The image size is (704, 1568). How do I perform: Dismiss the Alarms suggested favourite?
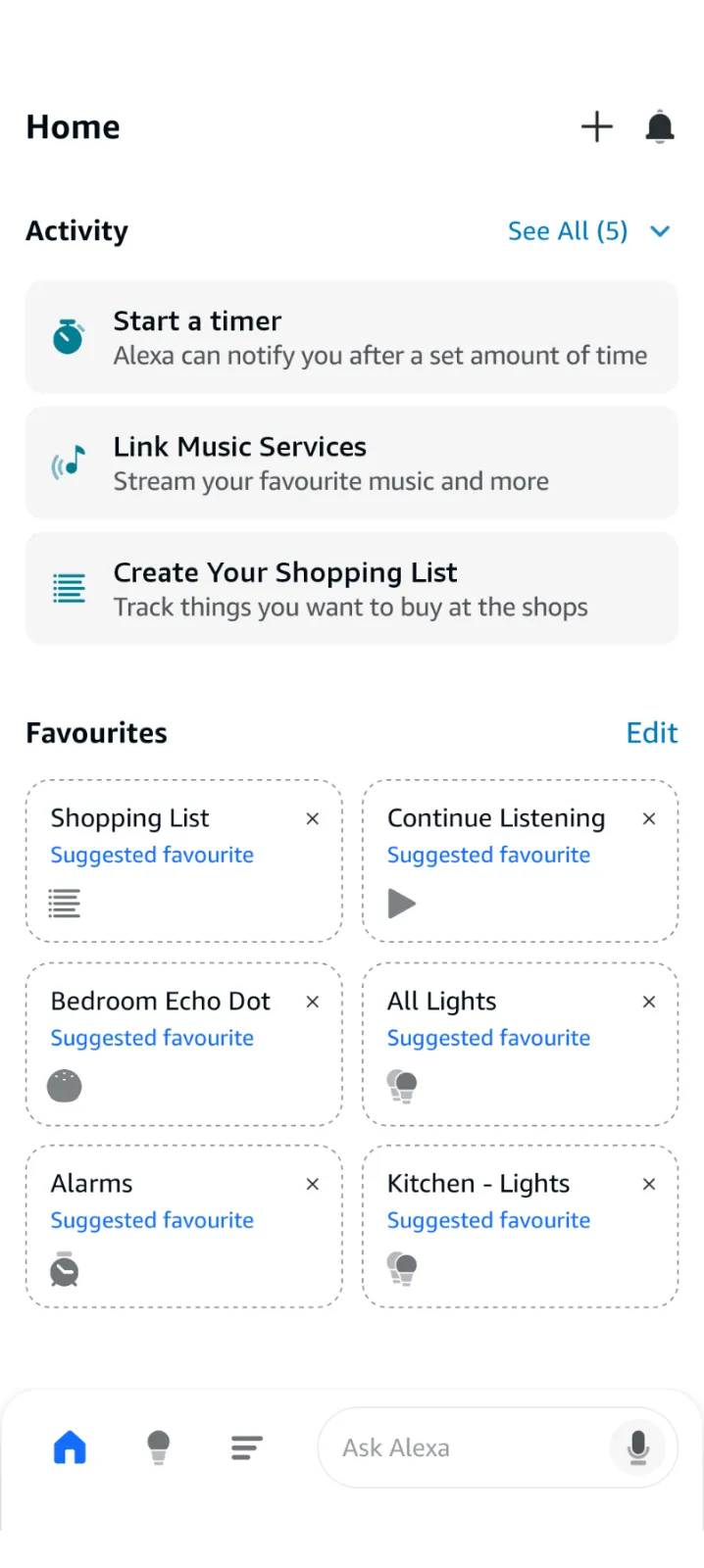click(x=313, y=1184)
